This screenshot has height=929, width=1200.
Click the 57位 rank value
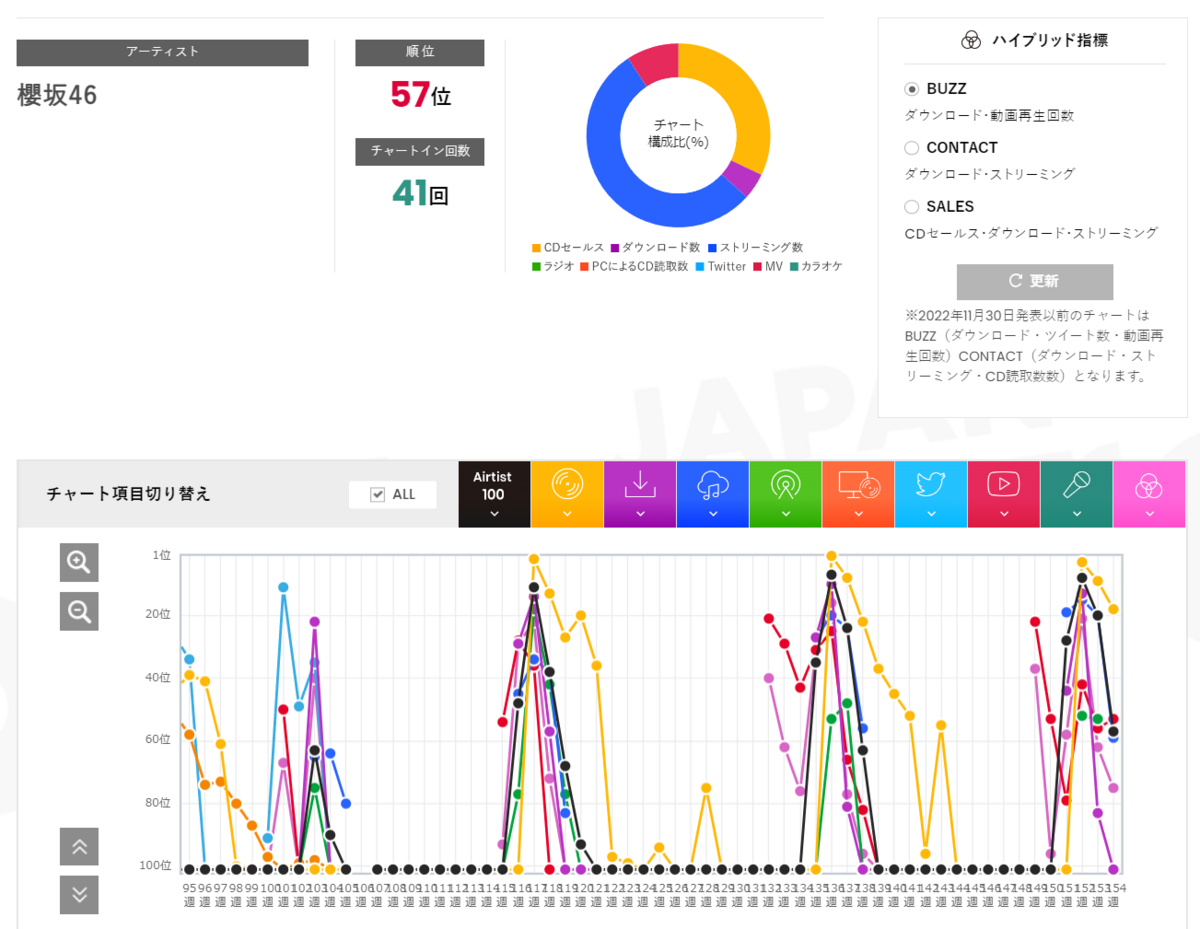click(420, 95)
